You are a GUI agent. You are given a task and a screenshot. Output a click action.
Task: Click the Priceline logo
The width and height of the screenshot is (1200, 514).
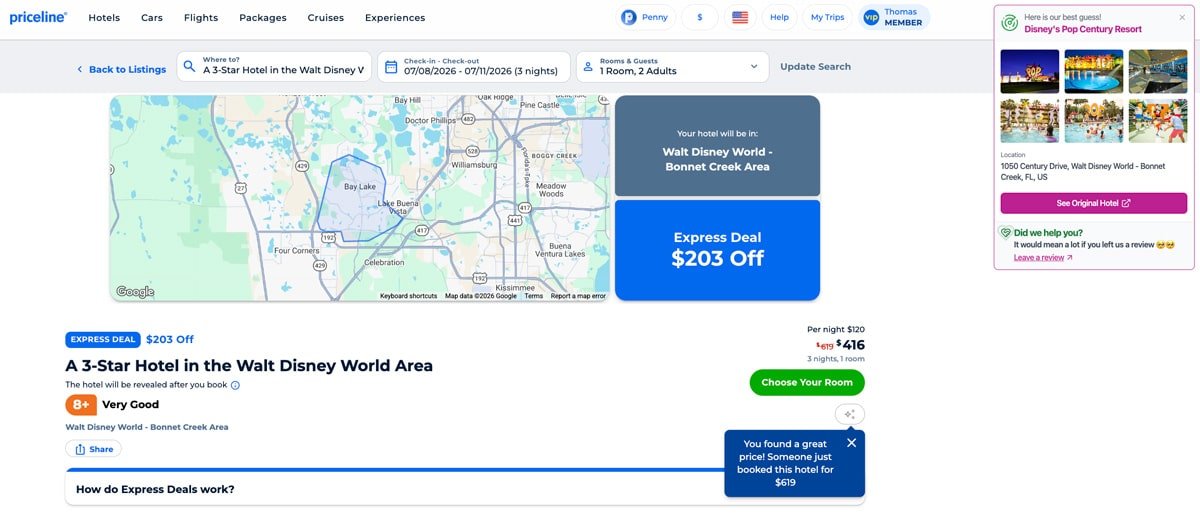pyautogui.click(x=38, y=17)
